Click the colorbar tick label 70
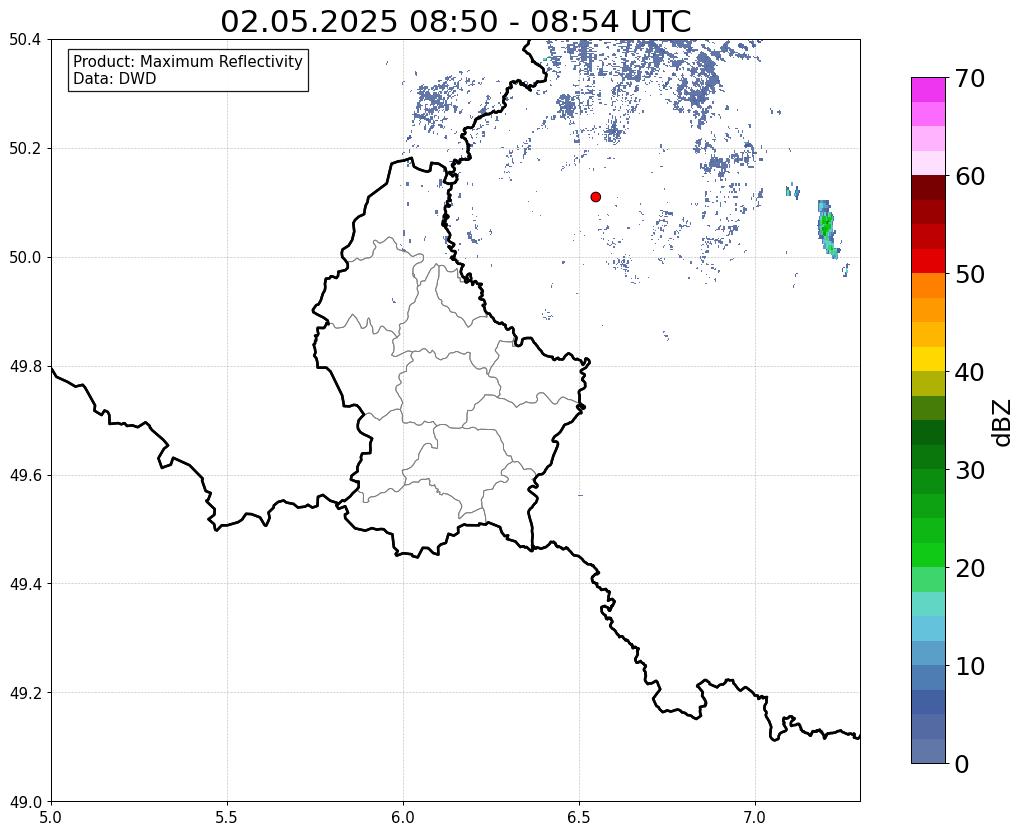Screen dimensions: 1023x834 click(x=970, y=78)
